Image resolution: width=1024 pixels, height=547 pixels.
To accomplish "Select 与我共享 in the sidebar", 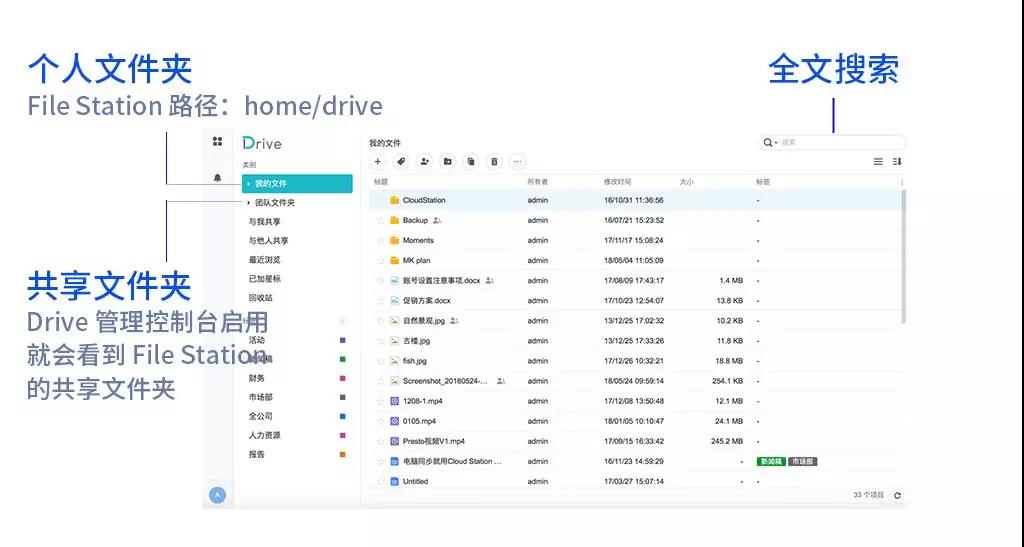I will point(264,222).
